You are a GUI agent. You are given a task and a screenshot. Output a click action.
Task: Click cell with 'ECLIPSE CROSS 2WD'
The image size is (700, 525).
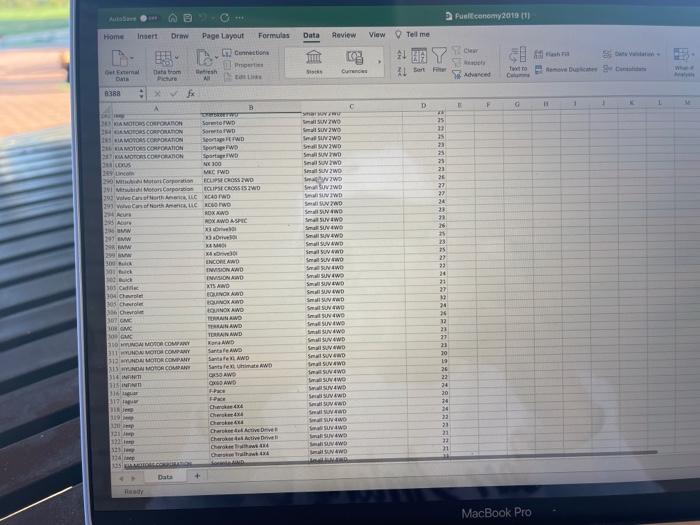pos(252,180)
